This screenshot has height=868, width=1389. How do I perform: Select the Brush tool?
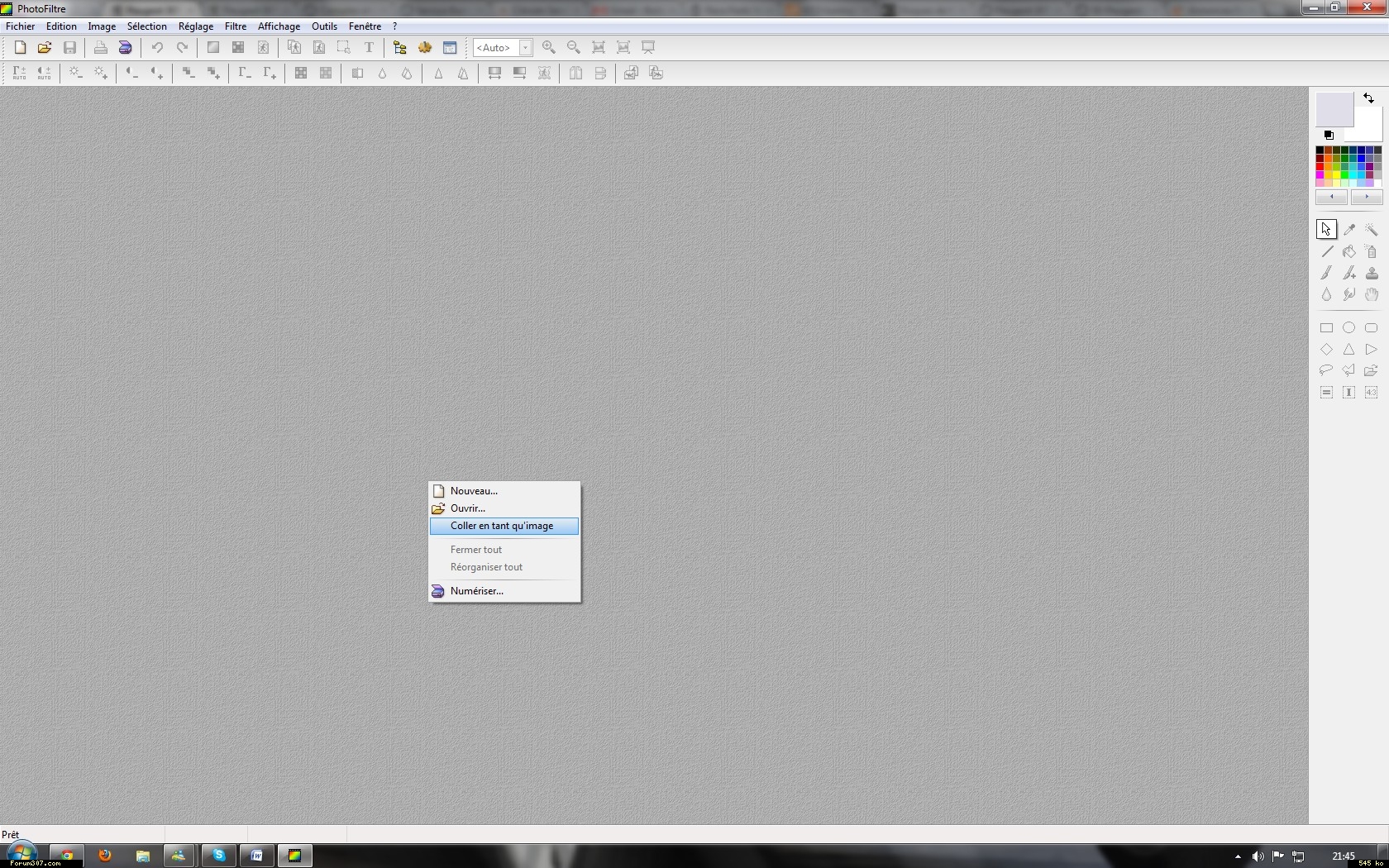(1327, 273)
